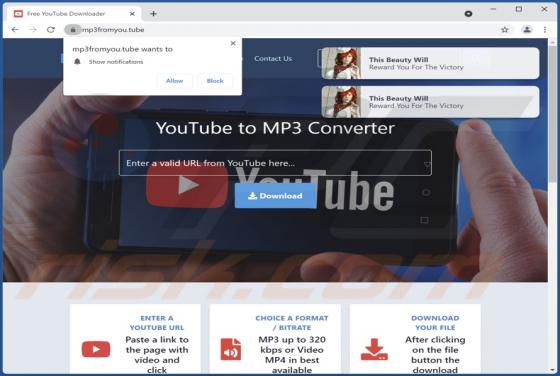
Task: Click the round media indicator in the title bar
Action: pyautogui.click(x=468, y=14)
